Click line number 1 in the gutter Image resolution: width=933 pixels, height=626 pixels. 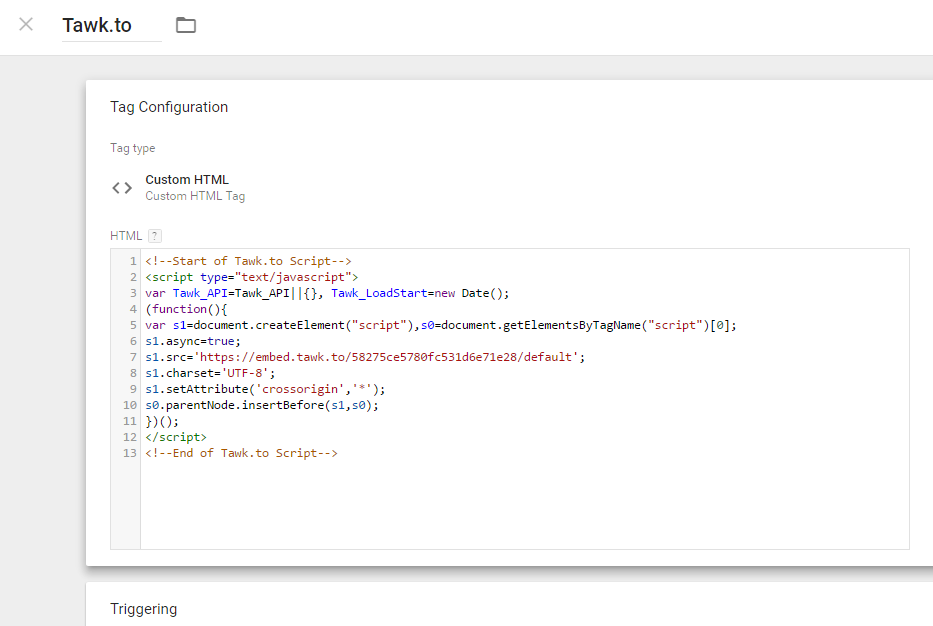click(x=133, y=261)
